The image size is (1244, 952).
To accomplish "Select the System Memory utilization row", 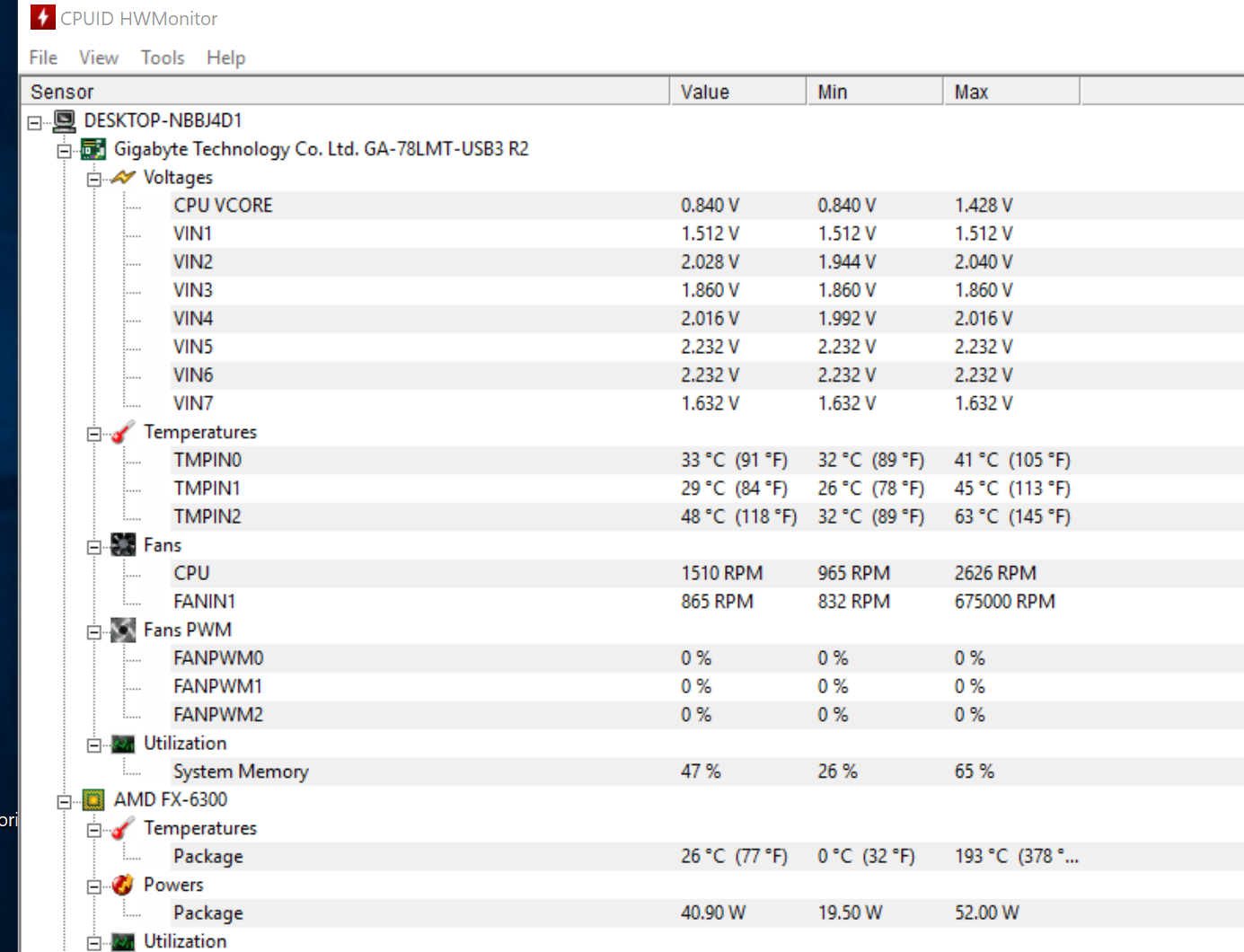I will (241, 771).
